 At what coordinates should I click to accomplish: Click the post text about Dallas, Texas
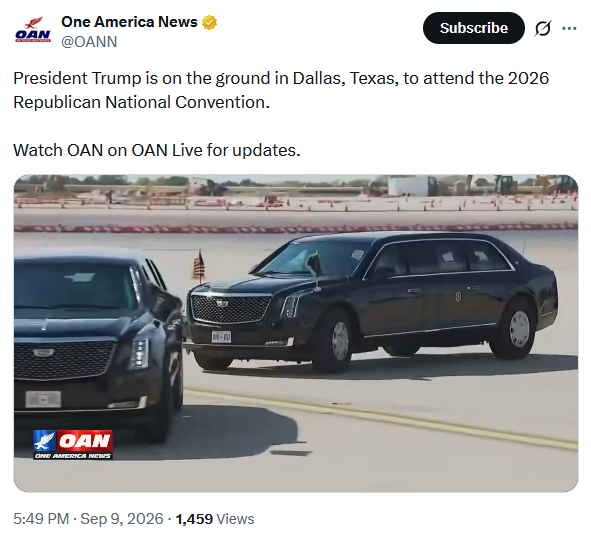coord(281,90)
